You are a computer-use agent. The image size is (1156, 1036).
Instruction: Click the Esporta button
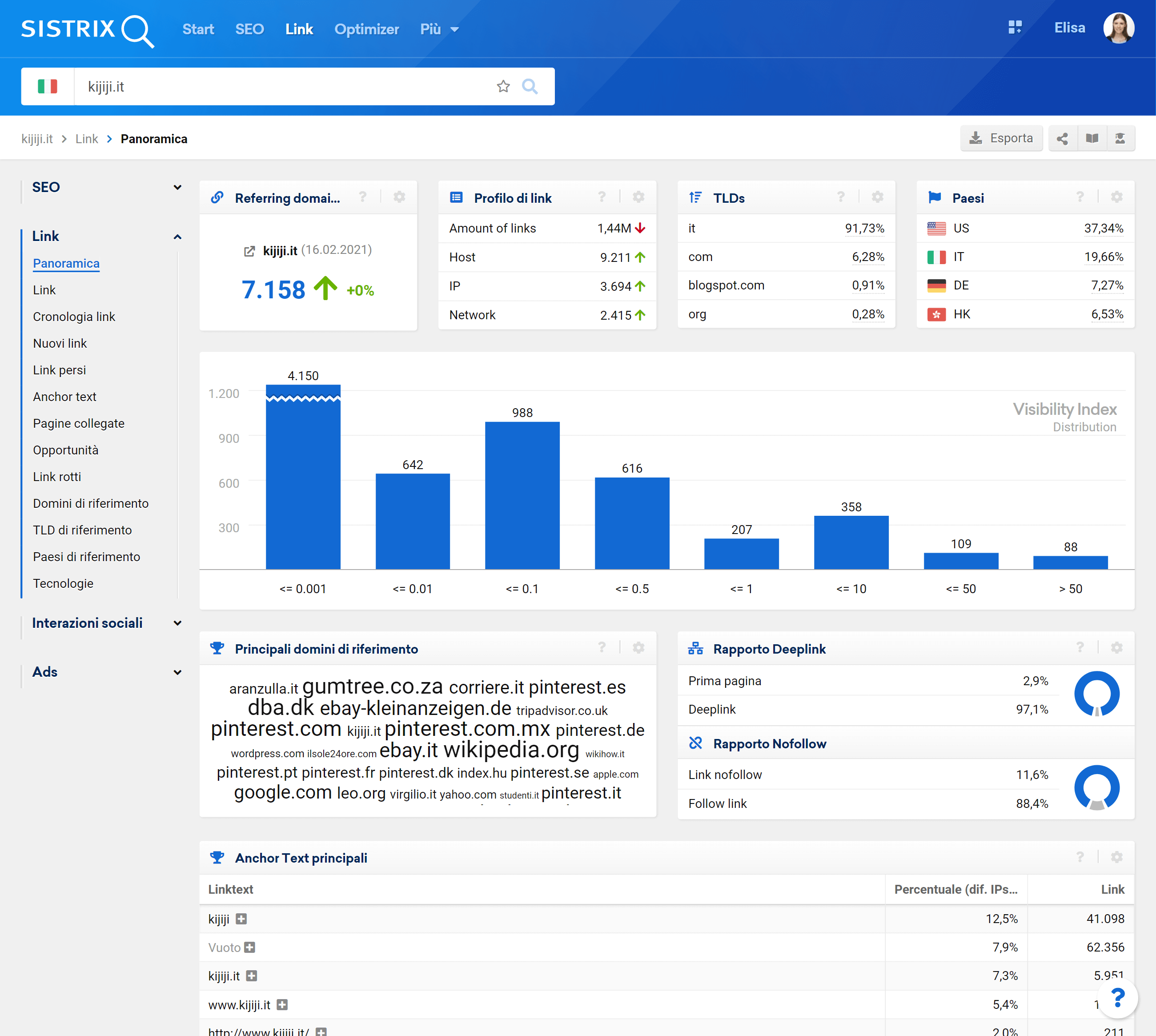pos(1001,138)
